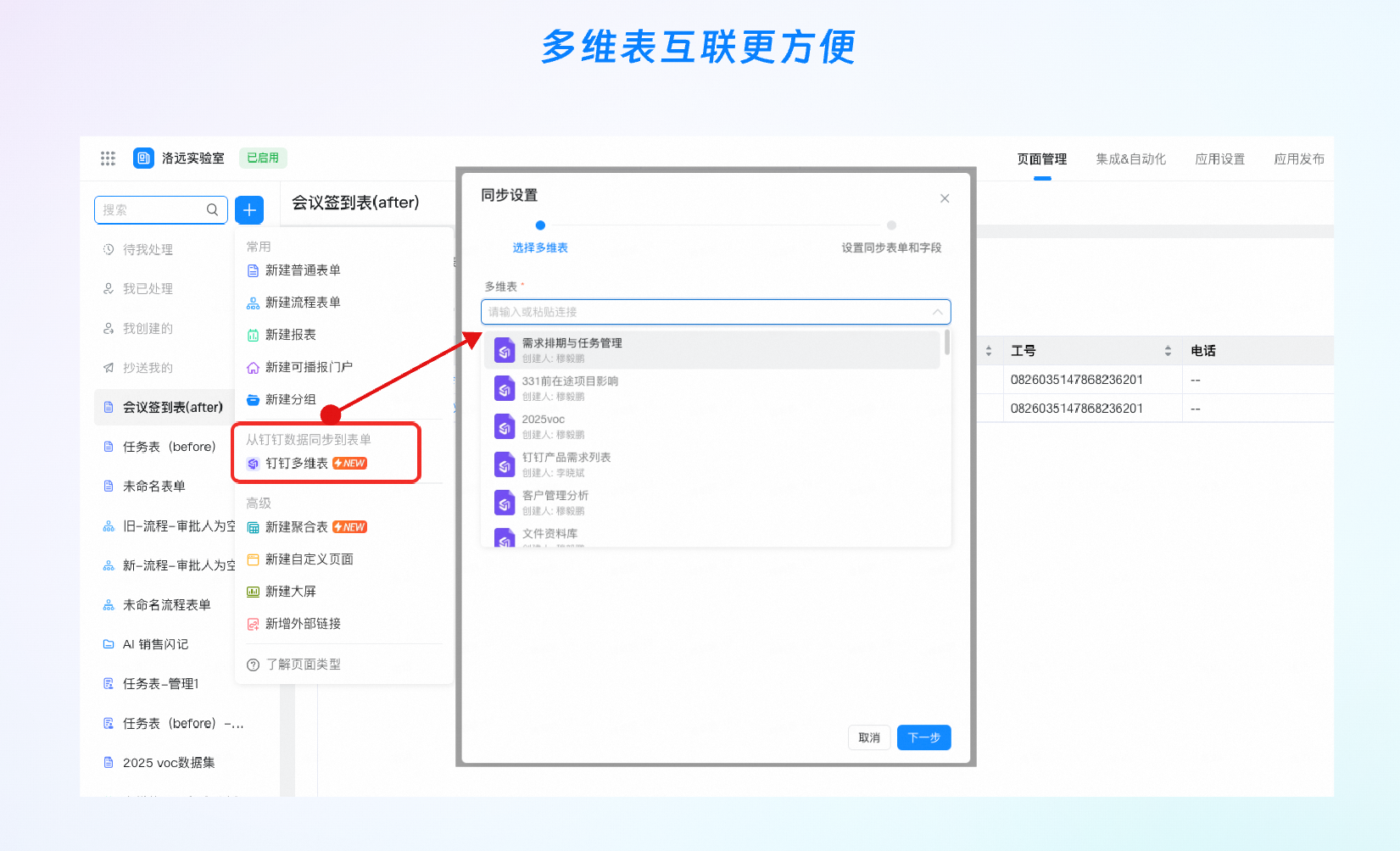The width and height of the screenshot is (1400, 851).
Task: Click the 设置同步表单和字段 step label
Action: click(x=891, y=248)
